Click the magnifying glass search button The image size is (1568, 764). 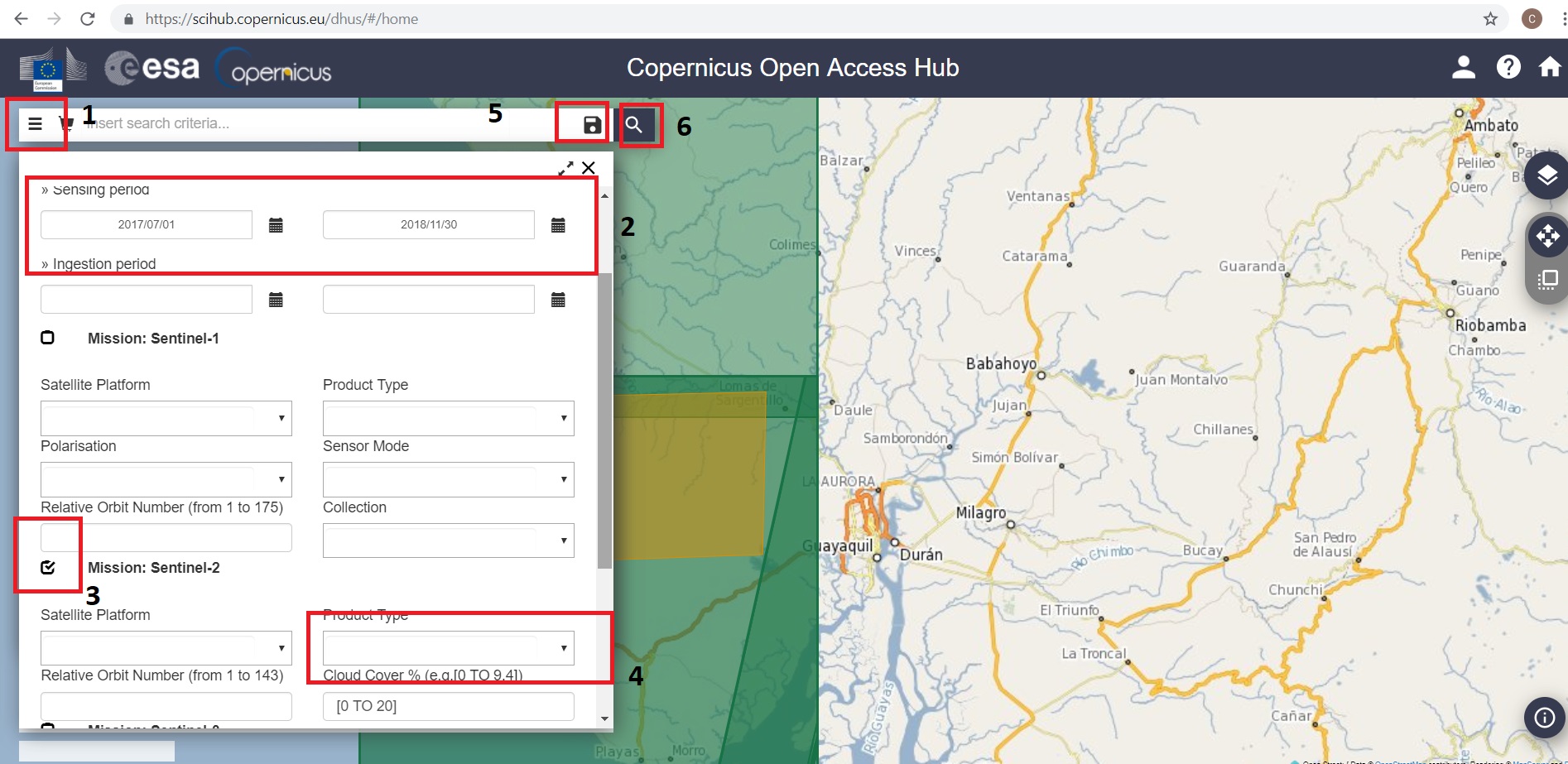click(x=634, y=125)
